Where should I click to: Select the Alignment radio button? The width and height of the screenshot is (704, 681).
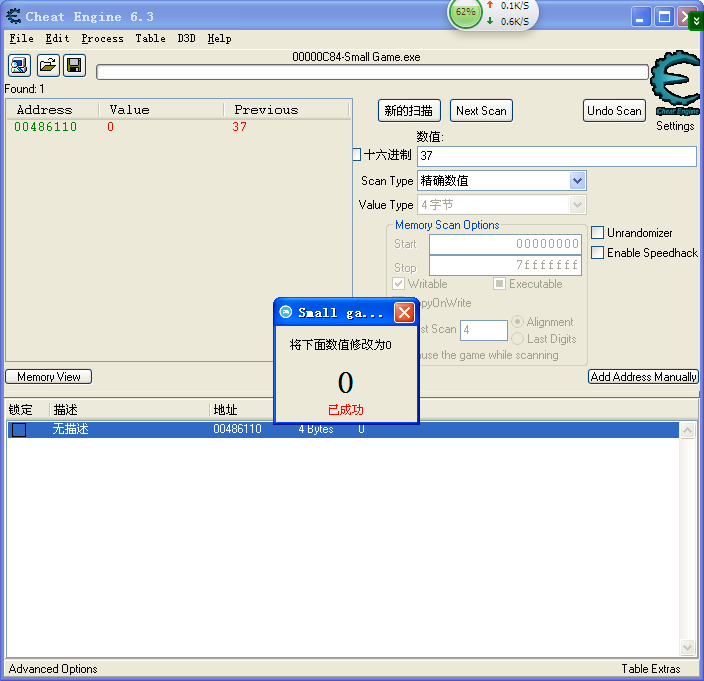517,321
